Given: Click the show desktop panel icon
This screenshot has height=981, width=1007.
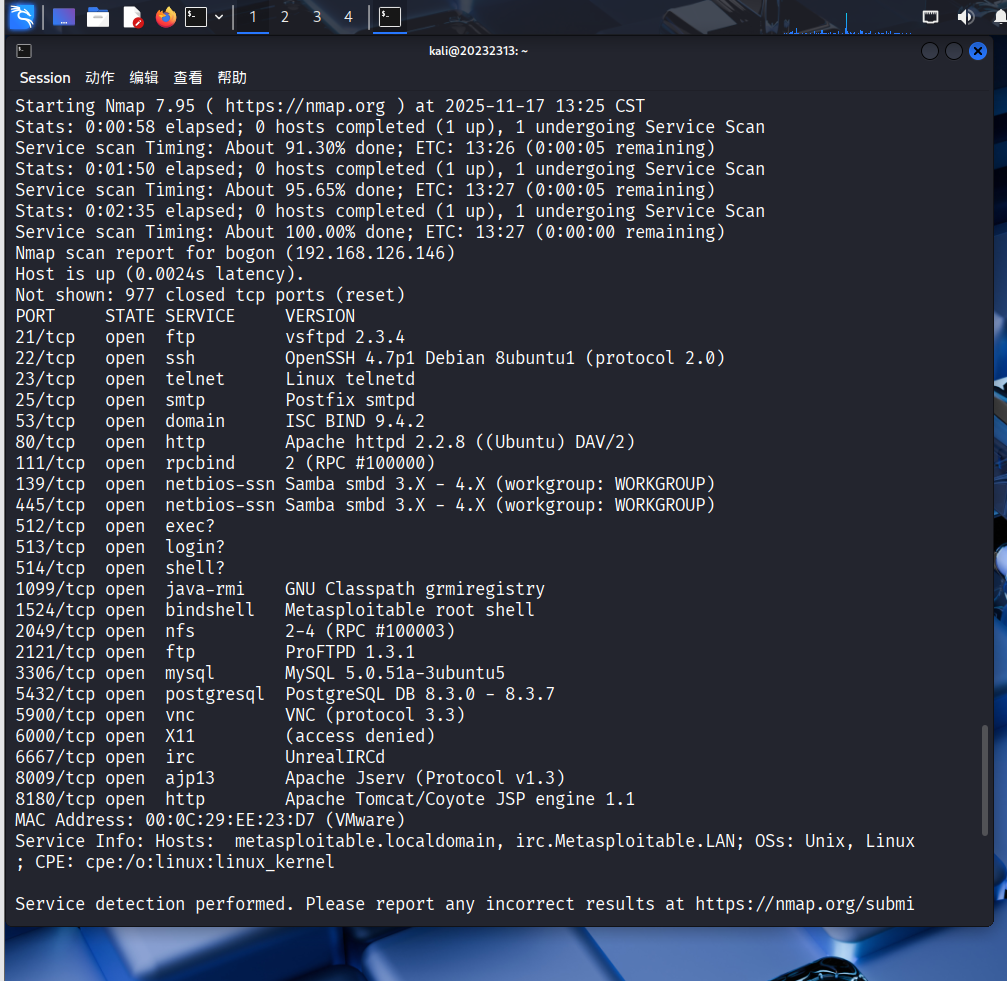Looking at the screenshot, I should coord(64,17).
